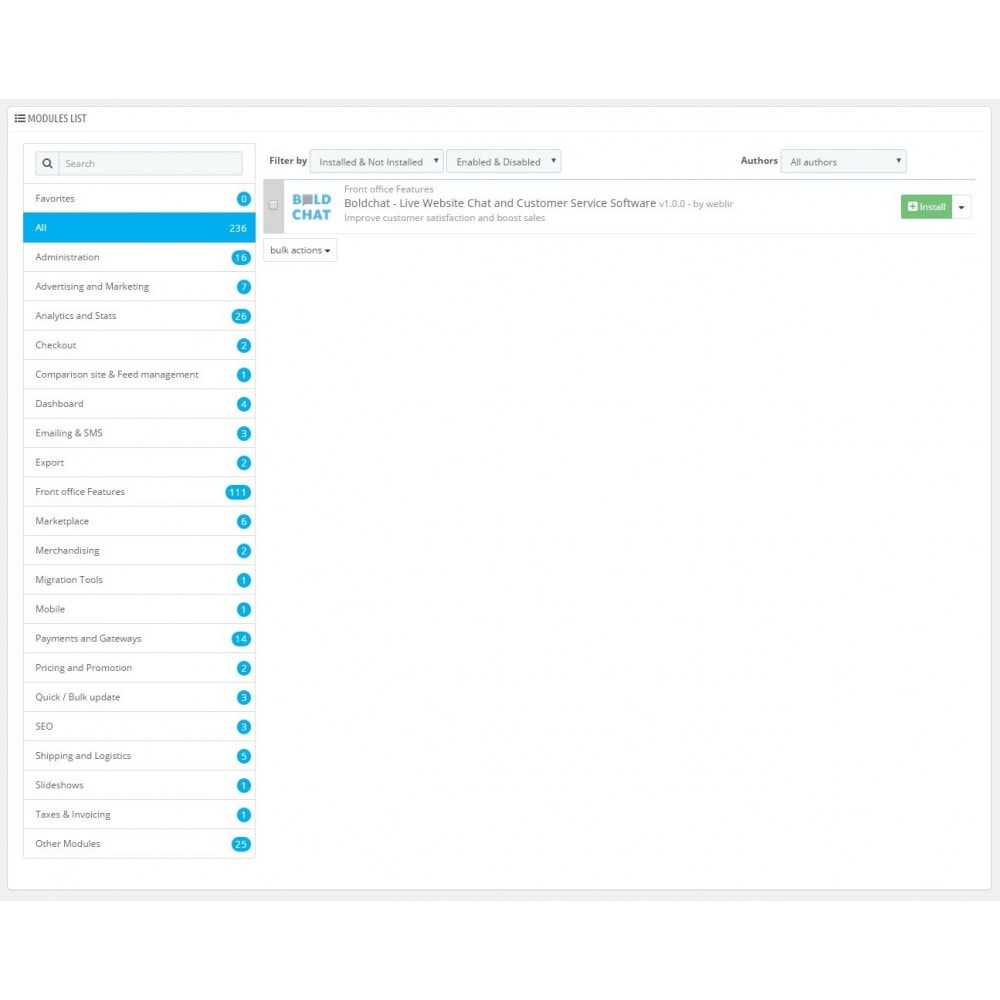Click the 'Front office Features' label above Boldchat
Image resolution: width=1000 pixels, height=1000 pixels.
388,189
